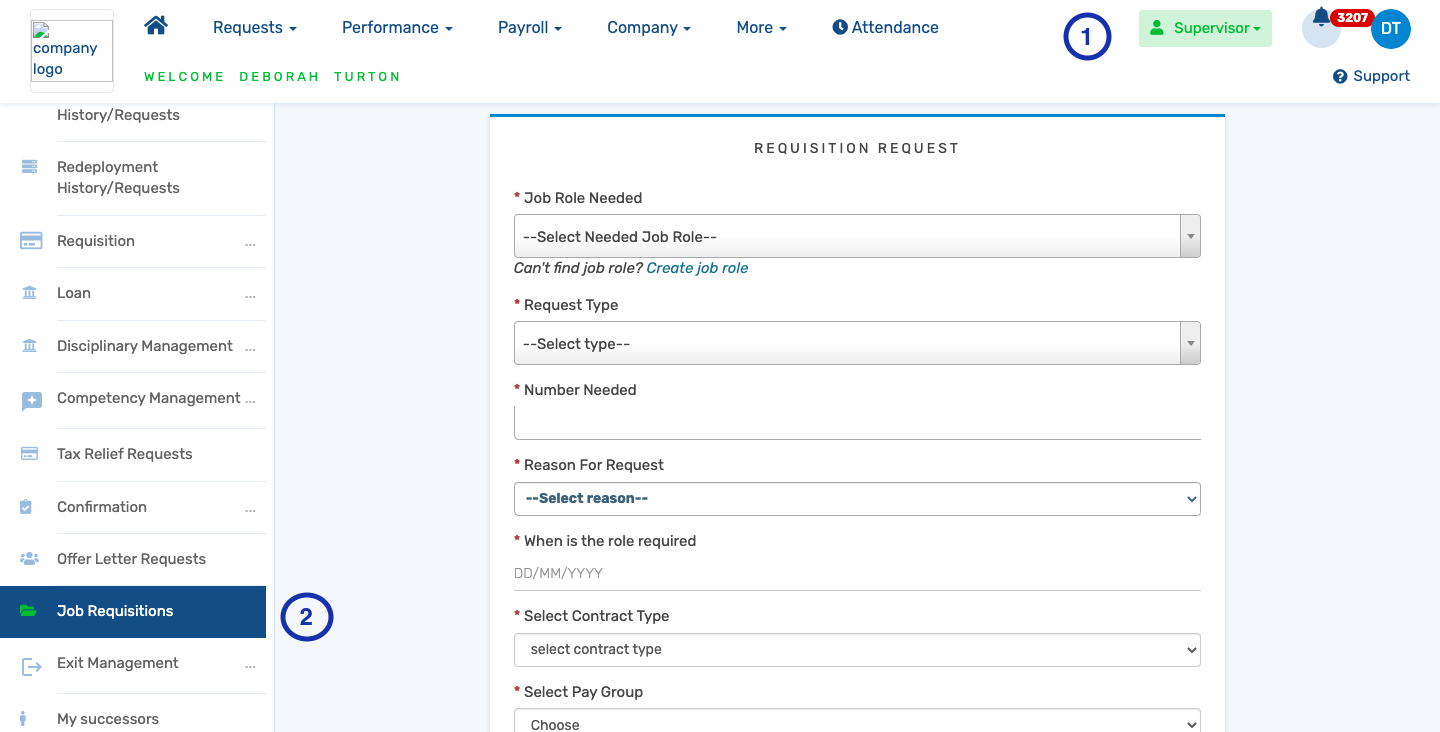Open Offer Letter Requests via its sidebar icon
This screenshot has height=732, width=1440.
coord(30,558)
